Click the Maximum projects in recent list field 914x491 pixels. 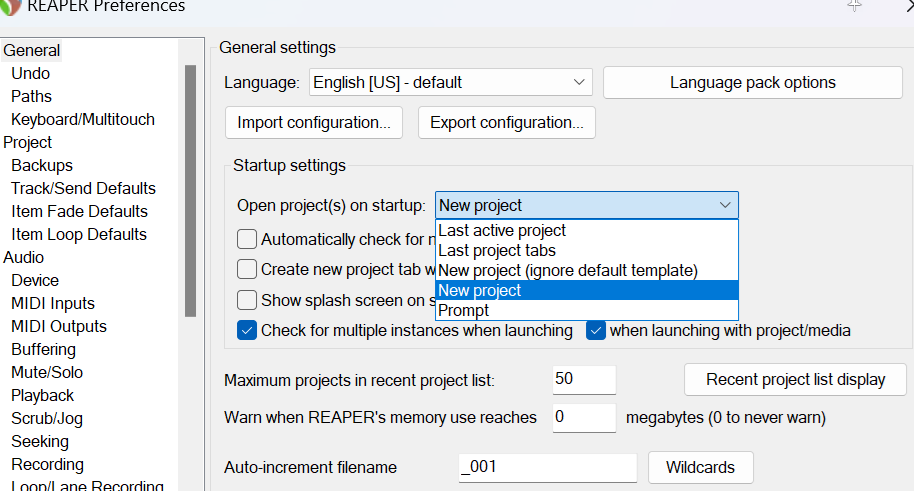[x=584, y=380]
